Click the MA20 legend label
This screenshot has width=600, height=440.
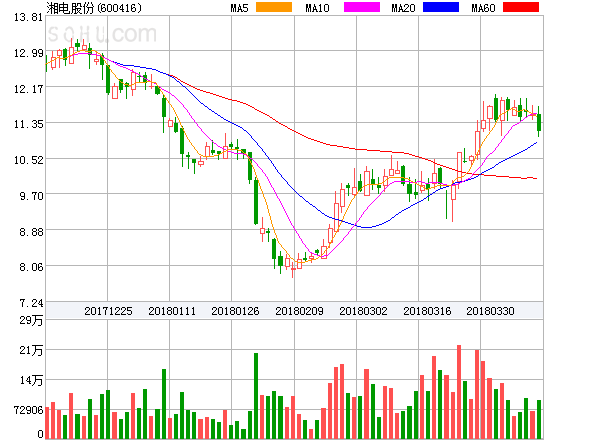pyautogui.click(x=403, y=8)
